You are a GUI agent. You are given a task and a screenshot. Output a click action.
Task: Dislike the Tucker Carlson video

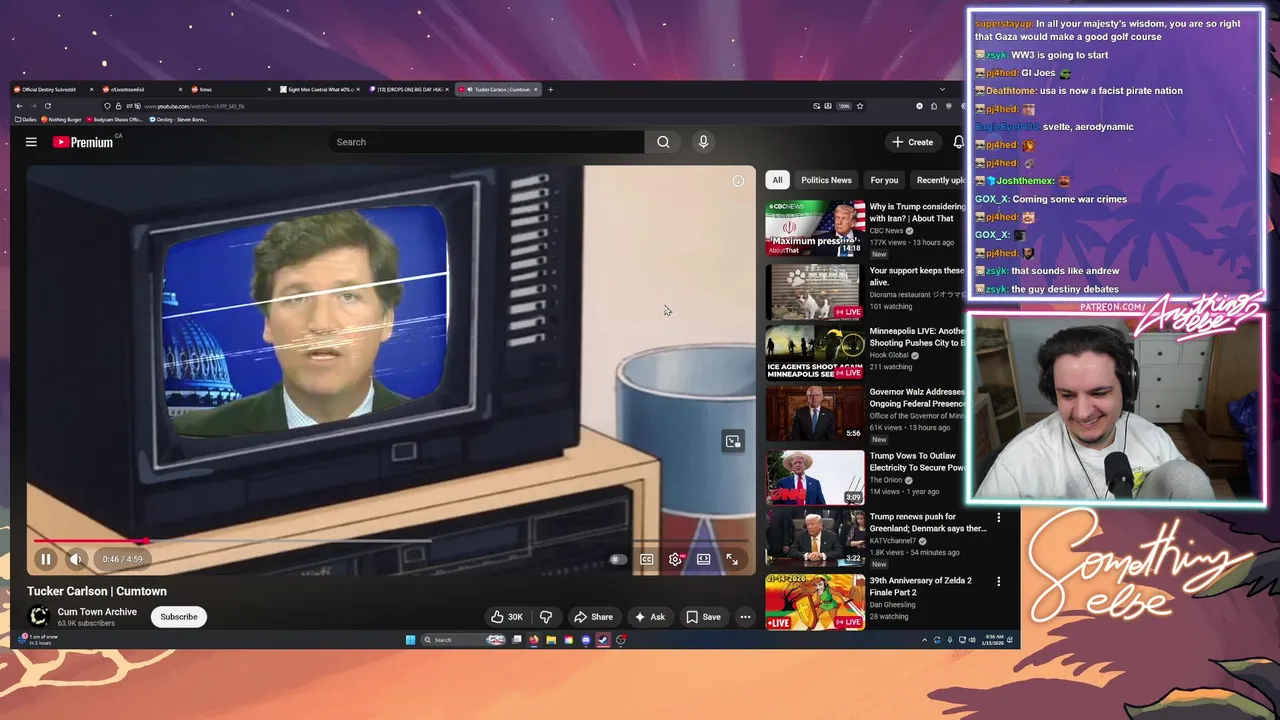pos(546,617)
